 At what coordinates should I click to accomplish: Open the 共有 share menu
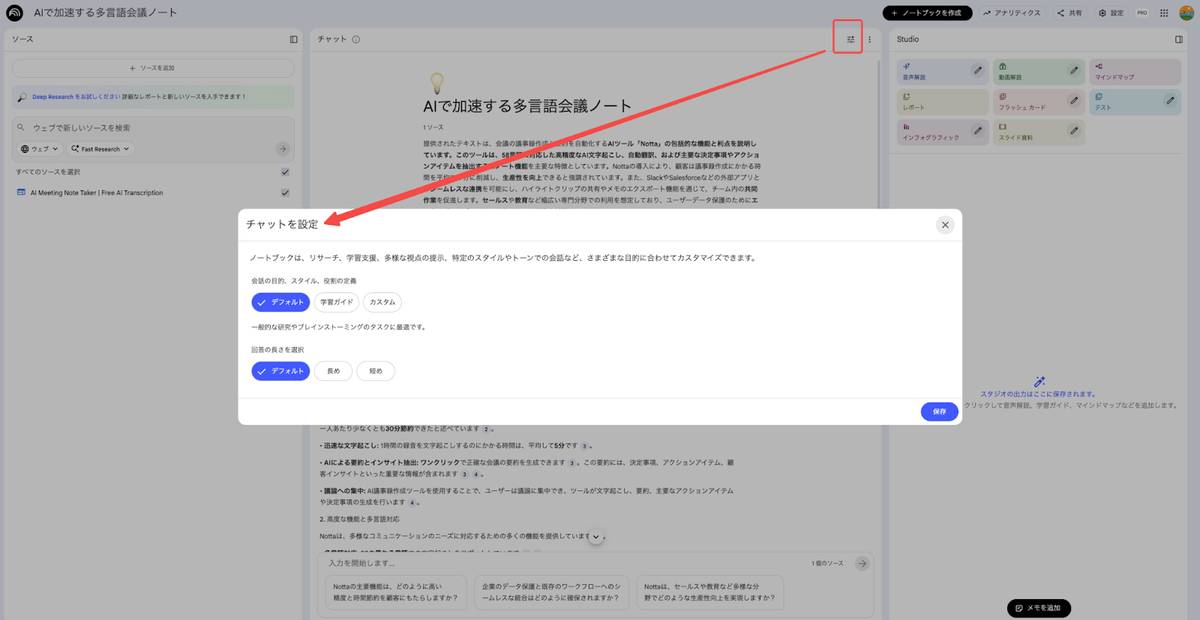[1068, 13]
